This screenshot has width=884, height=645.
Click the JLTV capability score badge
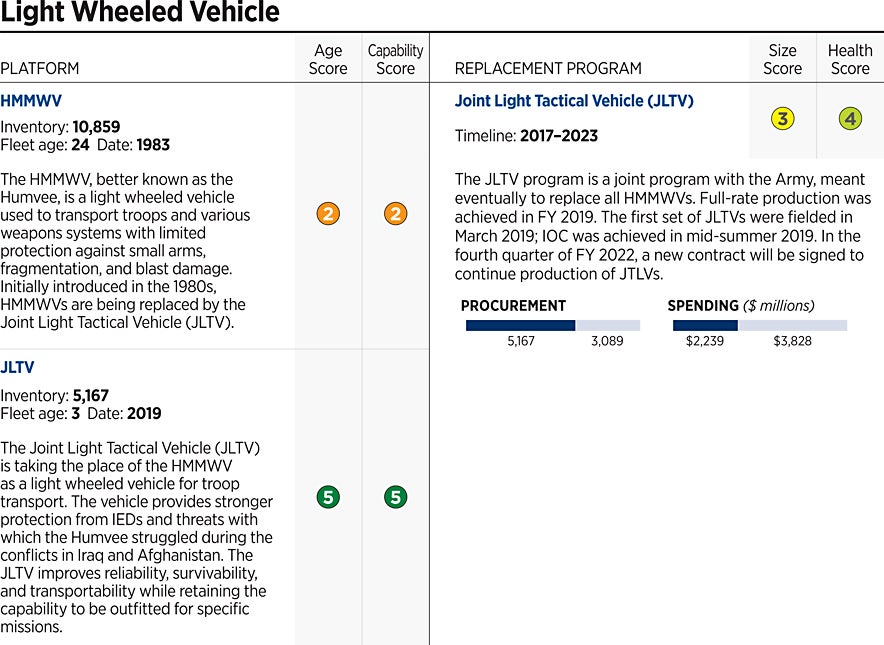(x=395, y=497)
